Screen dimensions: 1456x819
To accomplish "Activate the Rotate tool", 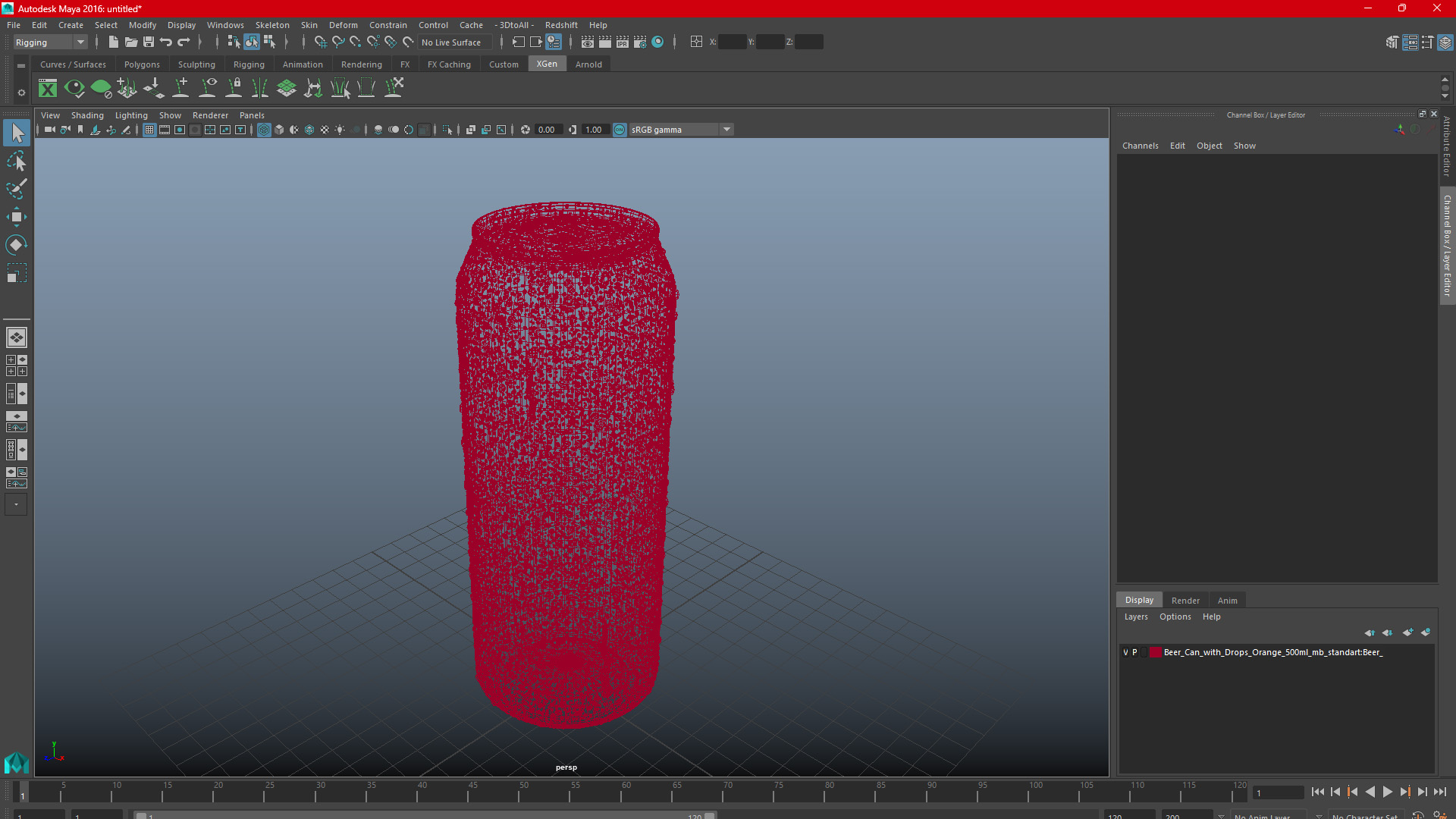I will coord(17,244).
